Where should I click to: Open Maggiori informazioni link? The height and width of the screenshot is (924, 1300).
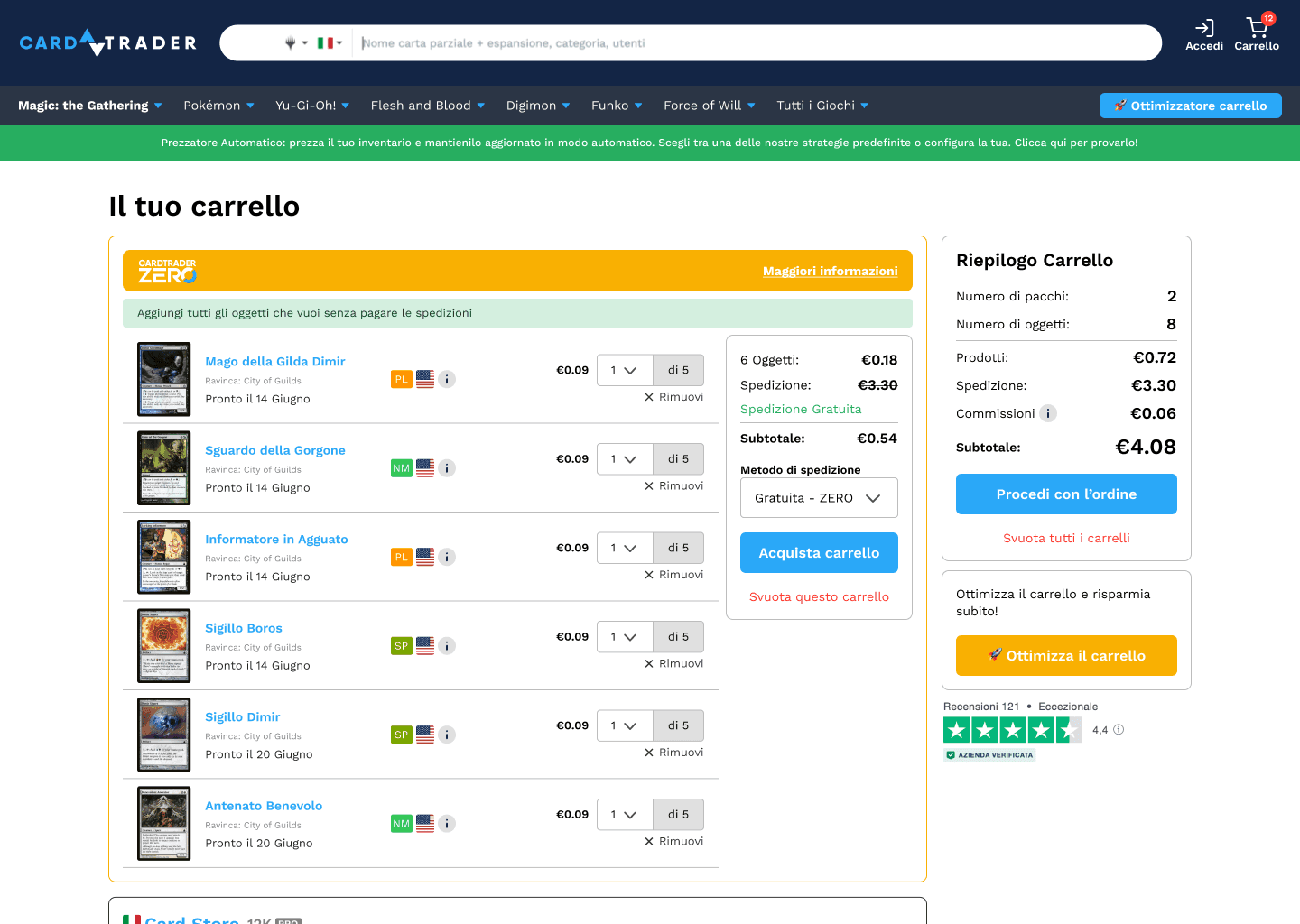tap(831, 271)
